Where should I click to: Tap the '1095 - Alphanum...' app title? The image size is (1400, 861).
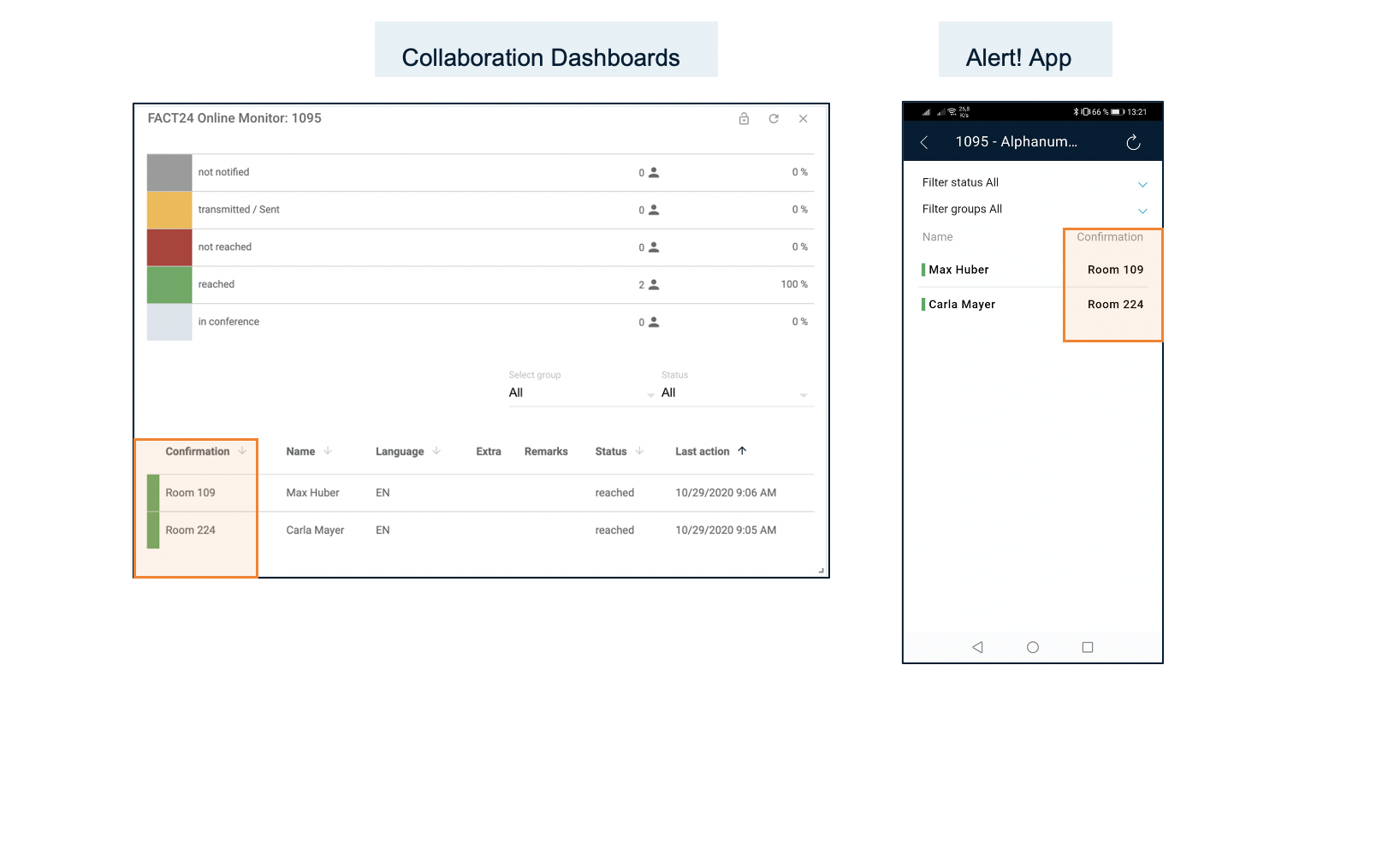pyautogui.click(x=1016, y=142)
